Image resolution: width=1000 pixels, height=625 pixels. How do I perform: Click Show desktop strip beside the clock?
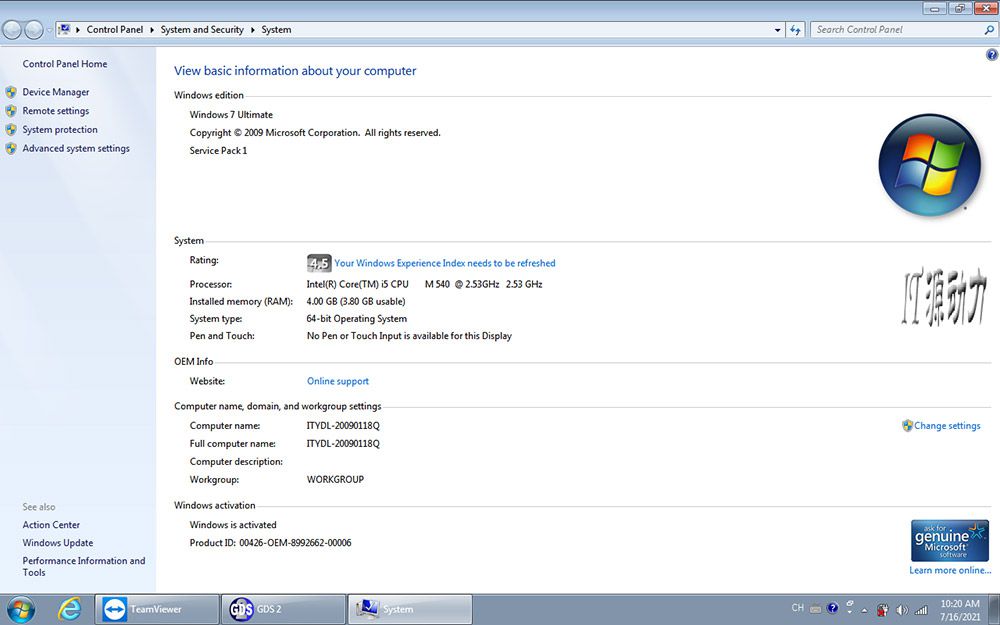click(995, 610)
